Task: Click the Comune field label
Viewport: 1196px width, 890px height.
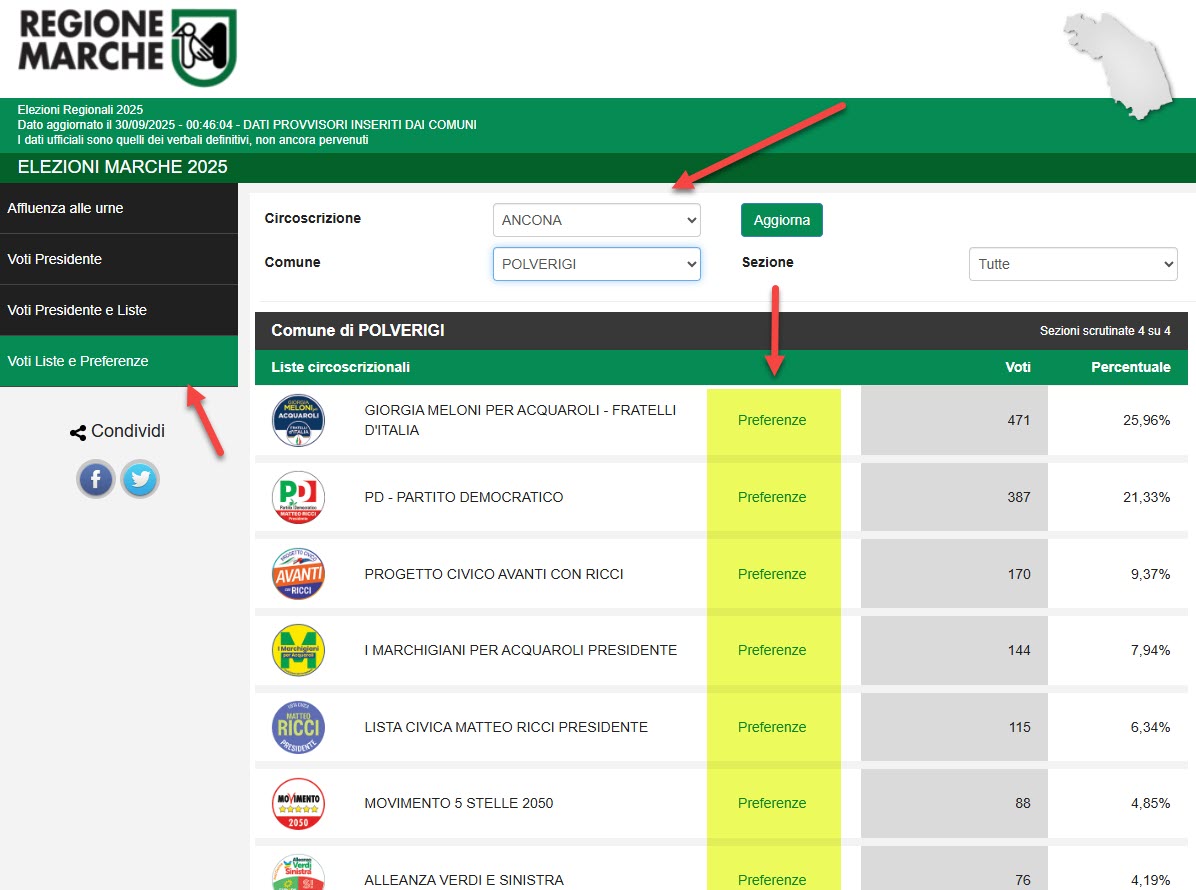Action: [x=292, y=262]
